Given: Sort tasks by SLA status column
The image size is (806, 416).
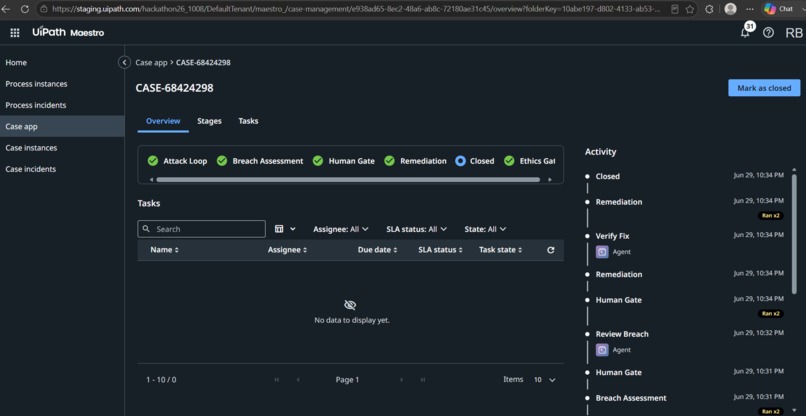Looking at the screenshot, I should point(441,250).
